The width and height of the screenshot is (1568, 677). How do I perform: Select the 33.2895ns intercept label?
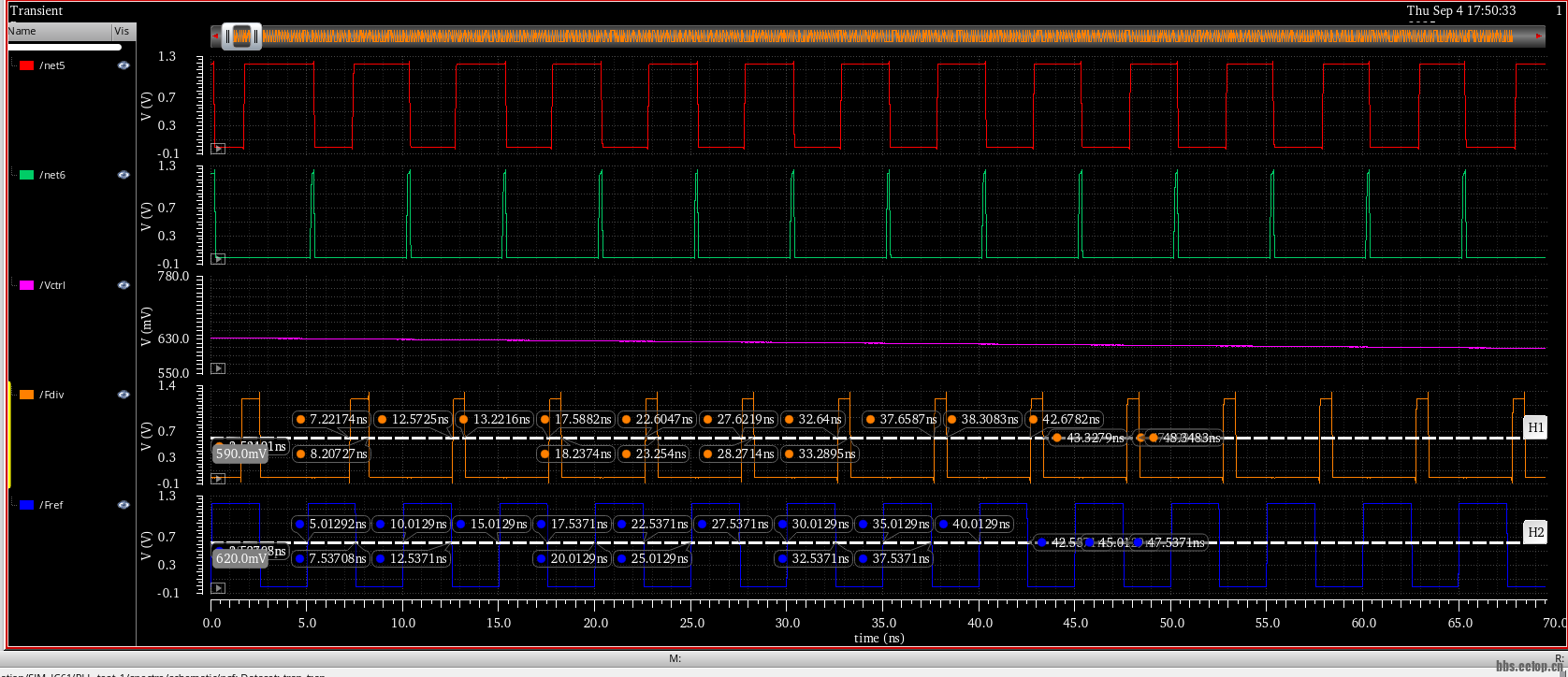(820, 454)
